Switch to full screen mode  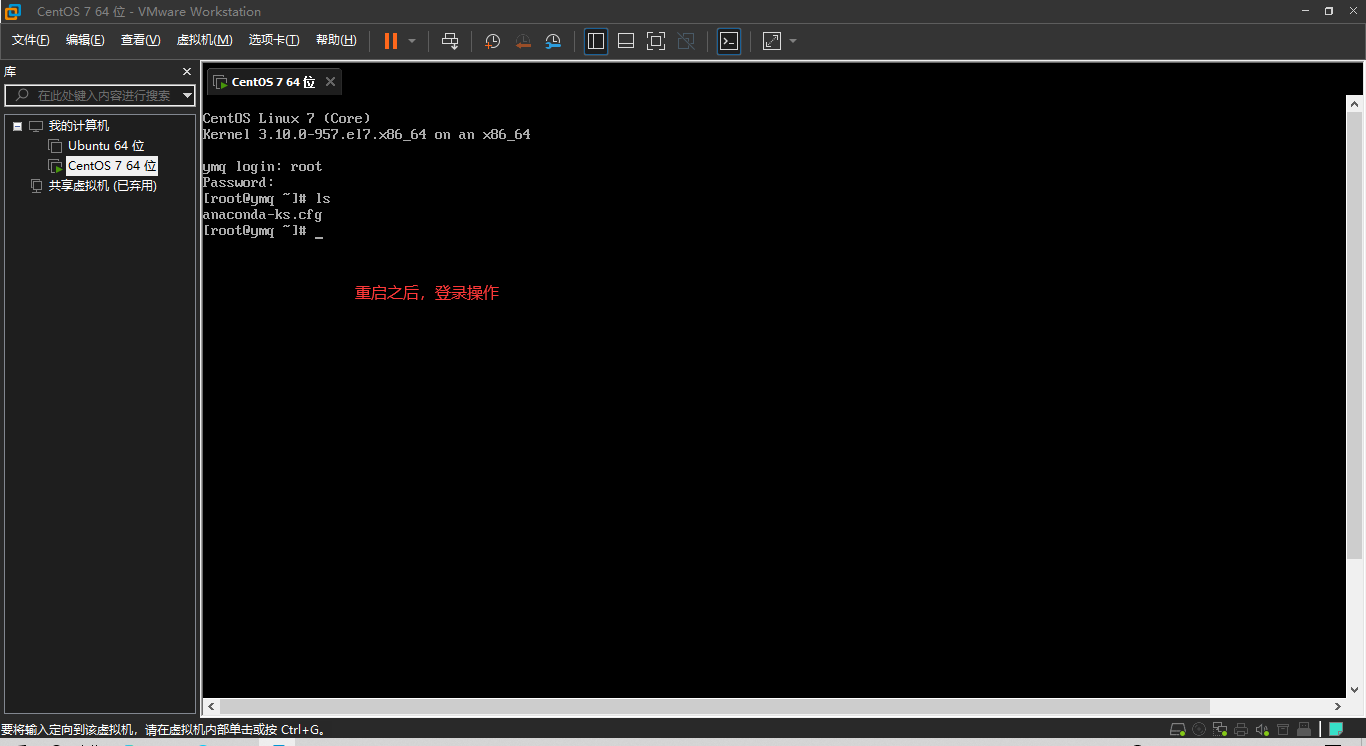tap(656, 41)
